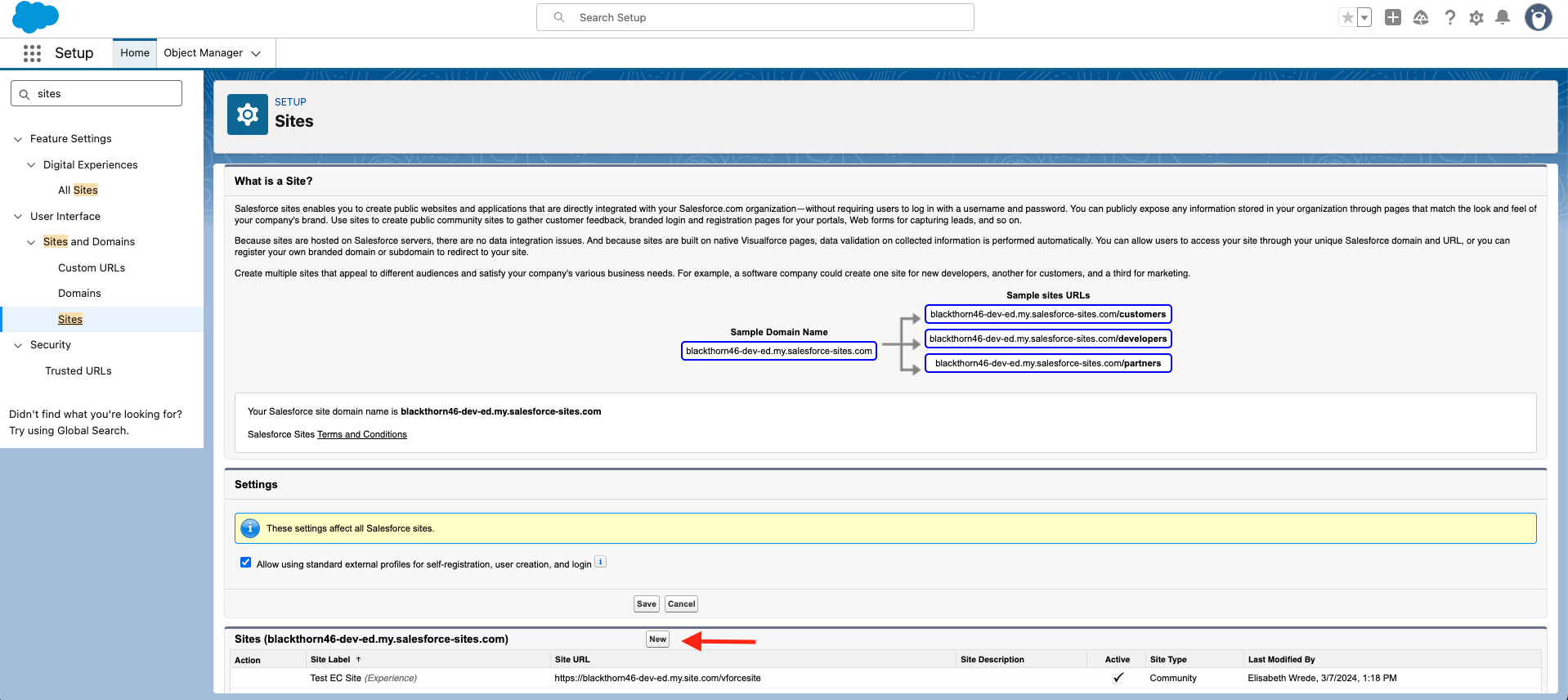1568x700 pixels.
Task: Uncheck Allow using standard external profiles checkbox
Action: (x=245, y=563)
